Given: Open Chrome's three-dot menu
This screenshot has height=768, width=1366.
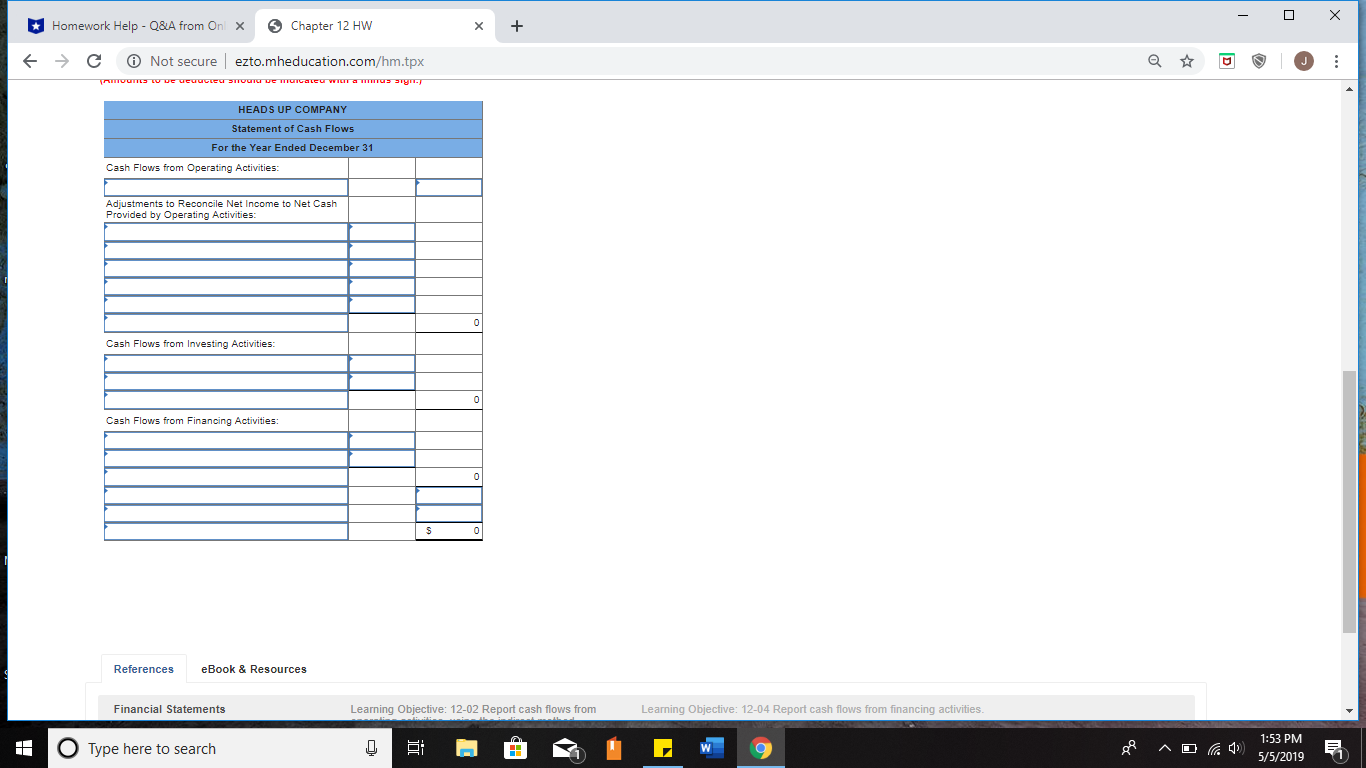Looking at the screenshot, I should (1337, 61).
